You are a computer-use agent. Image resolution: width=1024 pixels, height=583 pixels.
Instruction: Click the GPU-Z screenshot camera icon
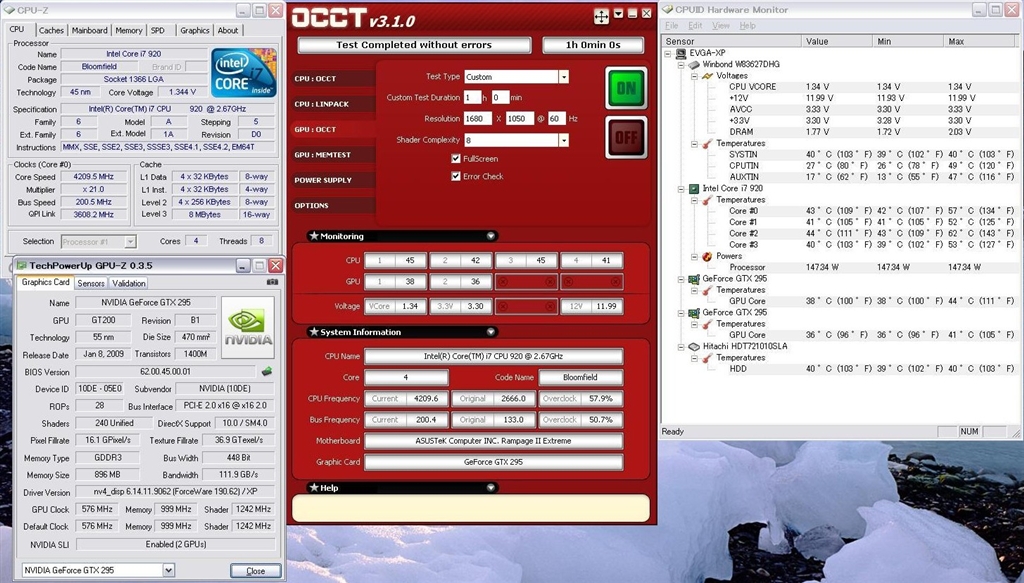pyautogui.click(x=272, y=283)
